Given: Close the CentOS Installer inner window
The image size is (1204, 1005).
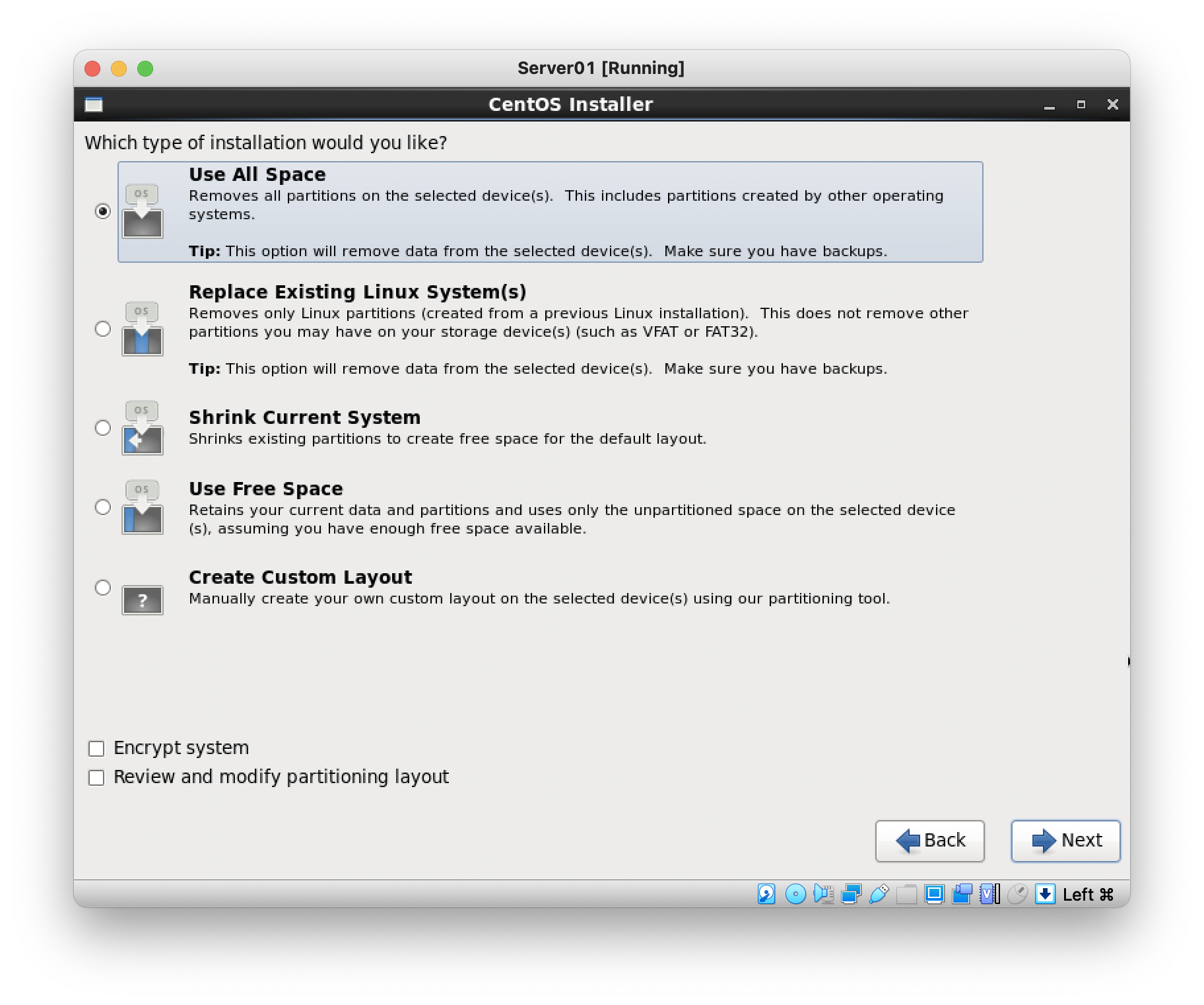Looking at the screenshot, I should click(x=1113, y=105).
